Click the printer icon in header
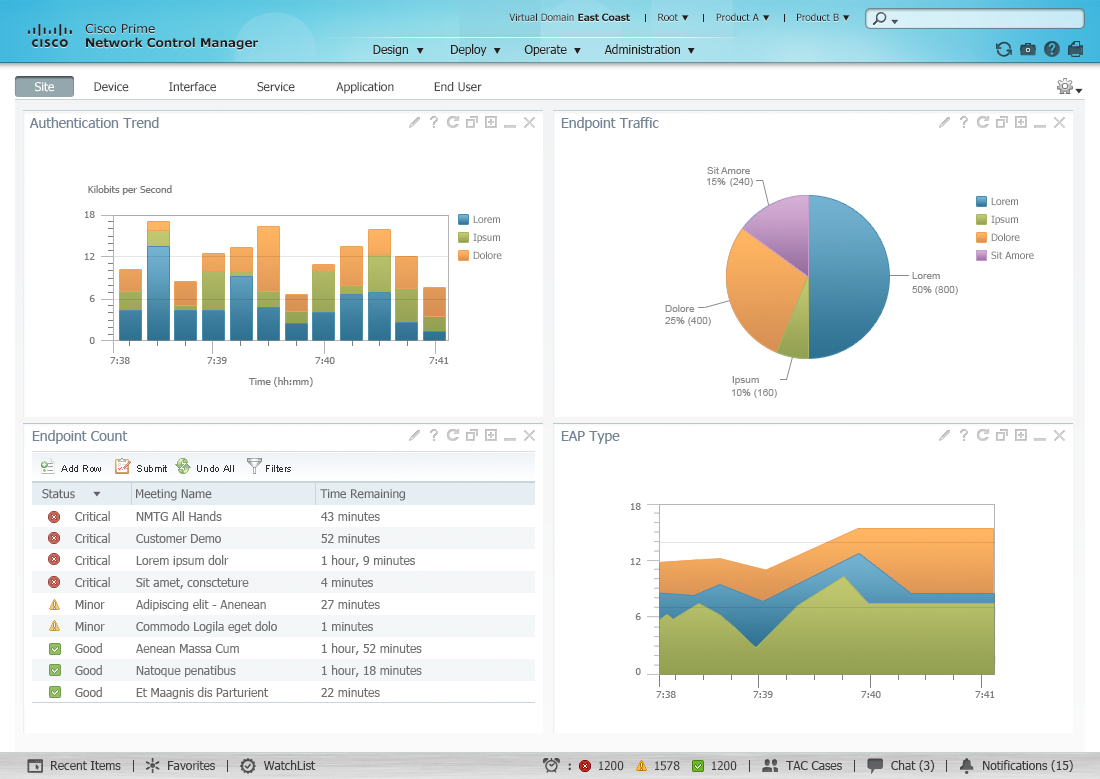Viewport: 1100px width, 779px height. click(x=1076, y=49)
